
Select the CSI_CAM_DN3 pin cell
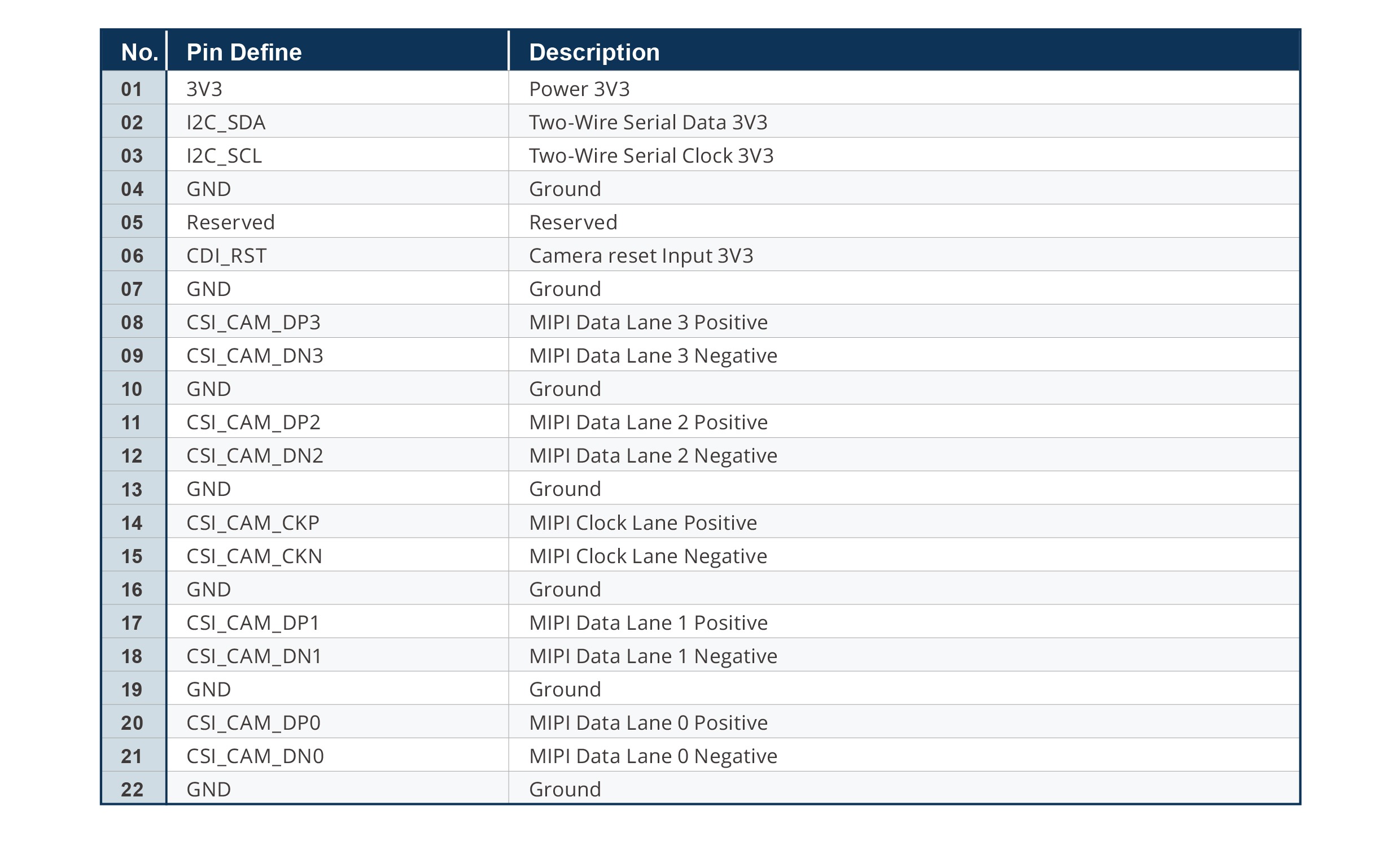tap(255, 356)
